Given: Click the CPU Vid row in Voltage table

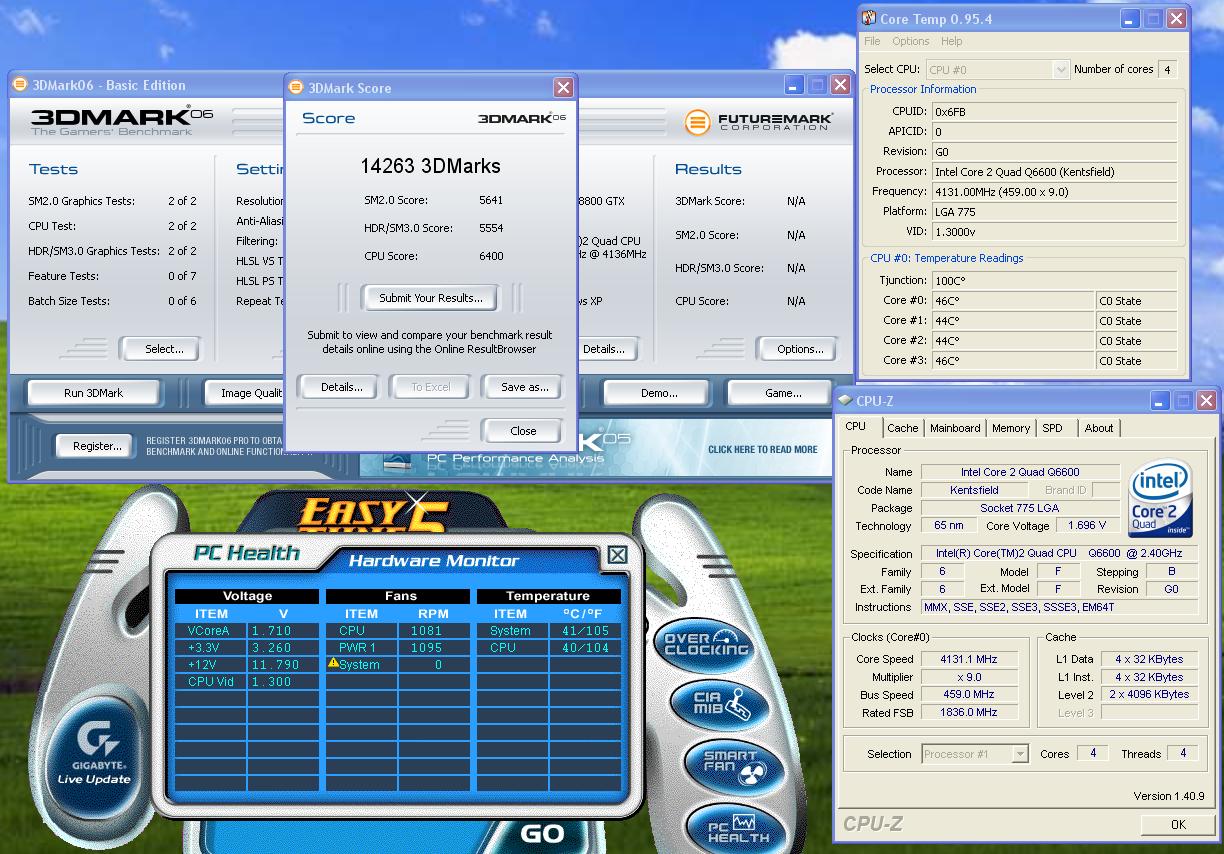Looking at the screenshot, I should point(247,682).
